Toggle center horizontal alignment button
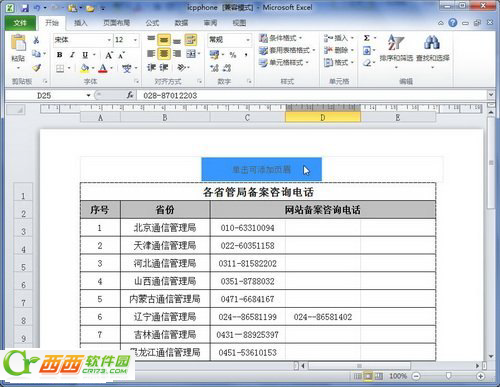This screenshot has height=387, width=500. click(163, 54)
